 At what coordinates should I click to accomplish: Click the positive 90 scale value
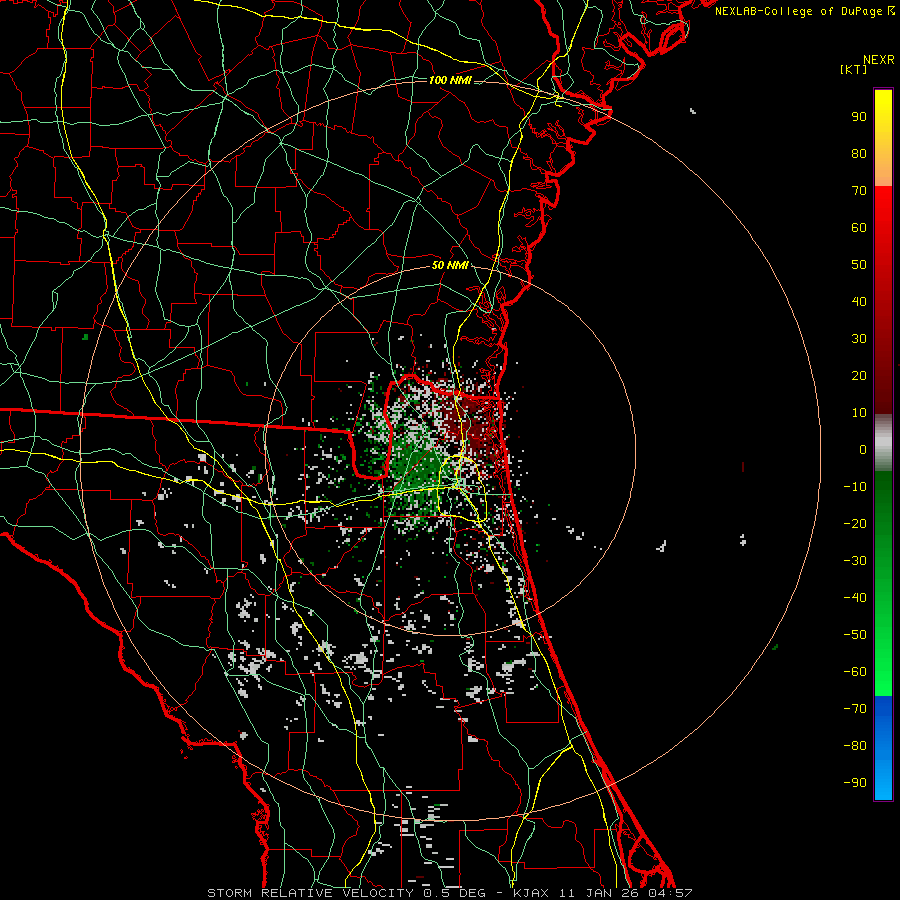coord(859,117)
